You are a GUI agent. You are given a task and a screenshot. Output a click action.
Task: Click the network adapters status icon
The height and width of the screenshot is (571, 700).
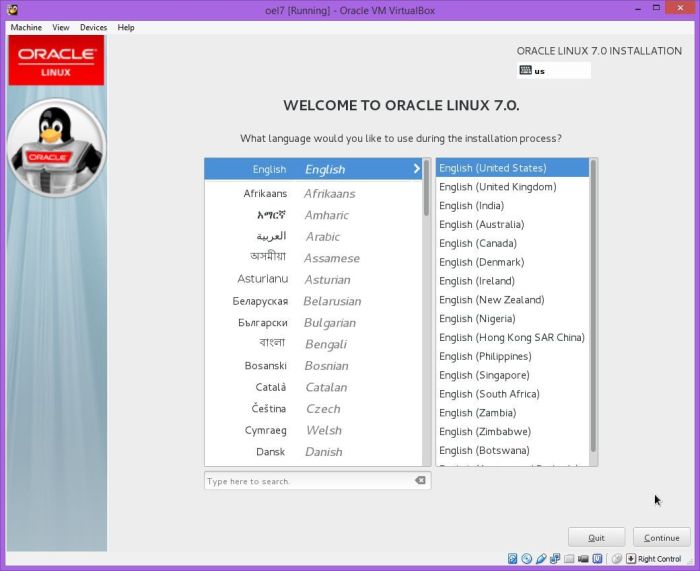(555, 559)
